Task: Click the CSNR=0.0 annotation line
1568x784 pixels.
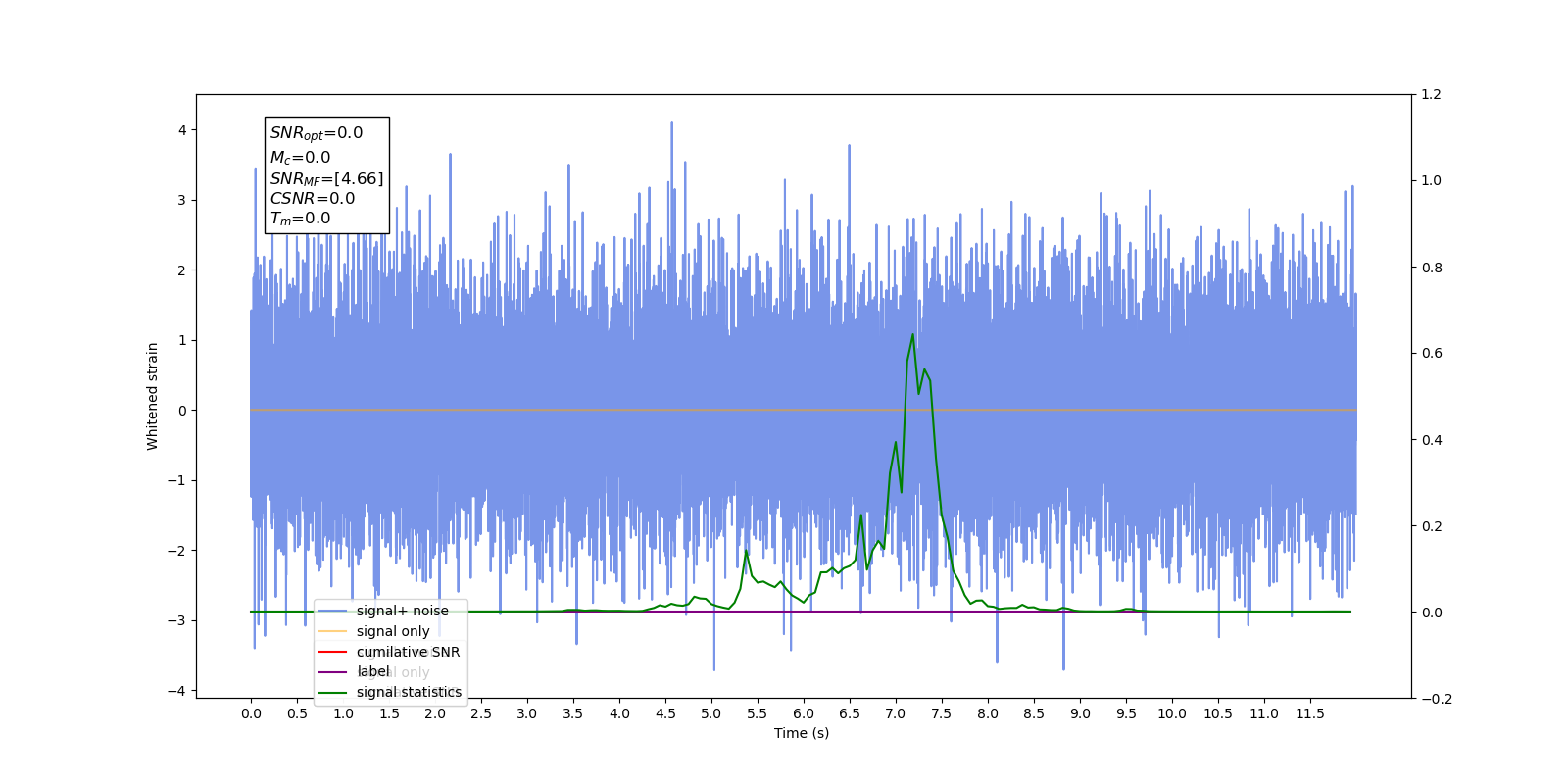Action: (313, 198)
